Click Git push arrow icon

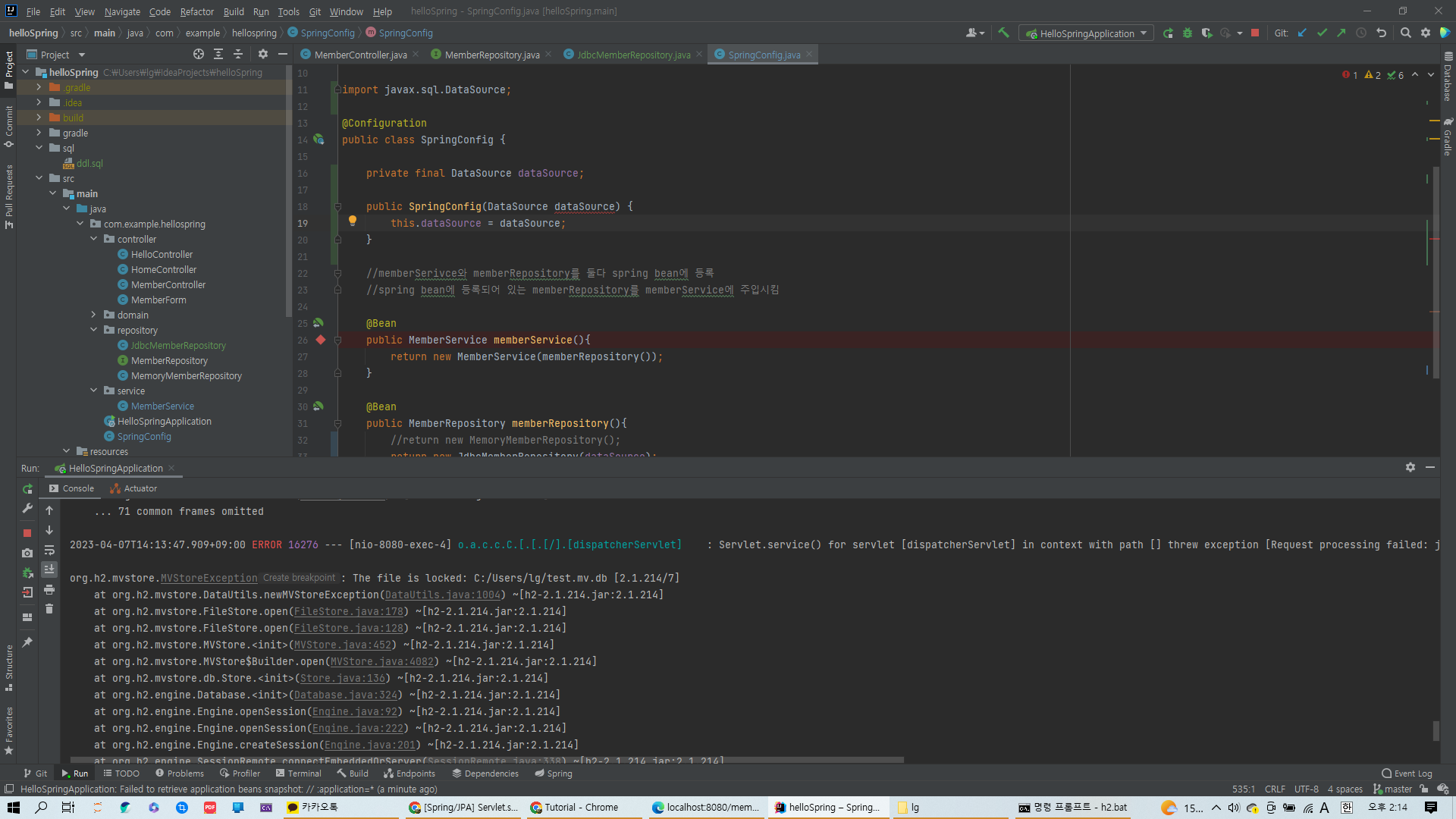1341,33
